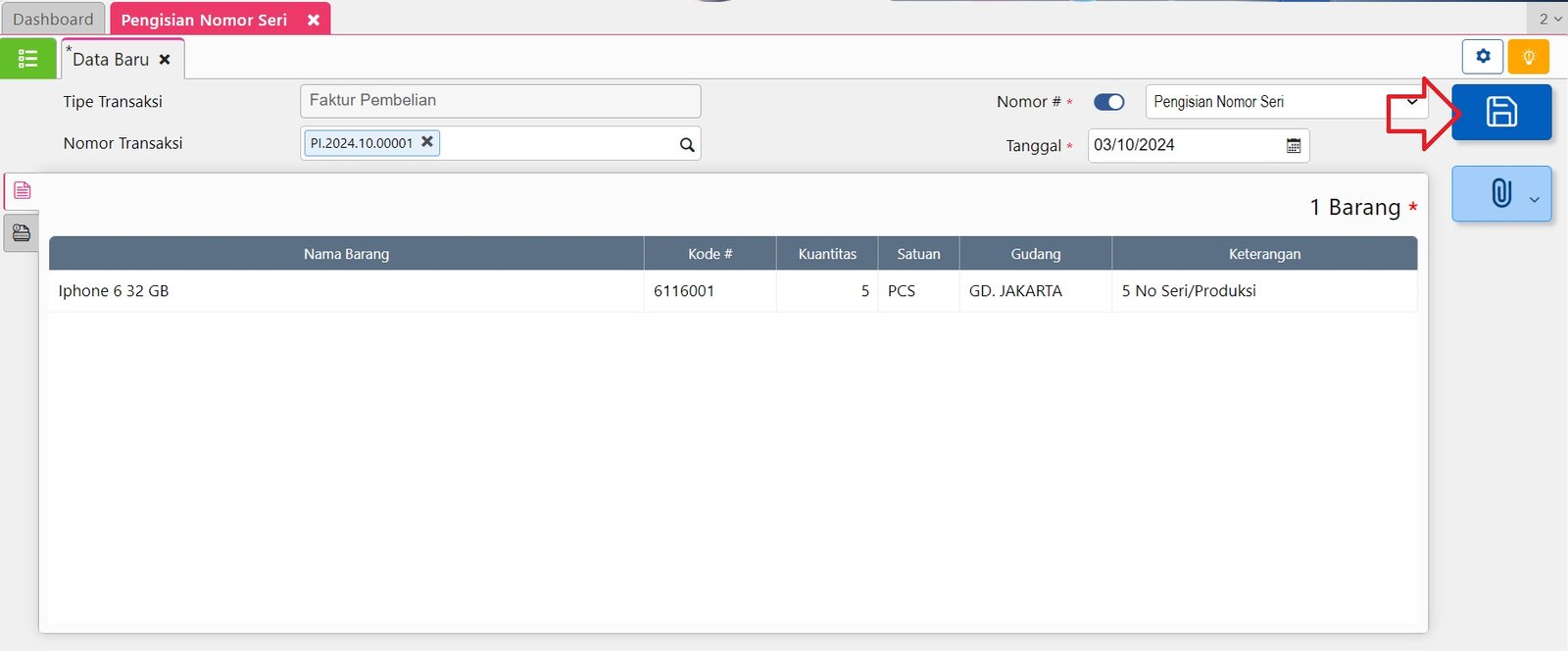Open the tab count dropdown showing 2

[x=1548, y=19]
